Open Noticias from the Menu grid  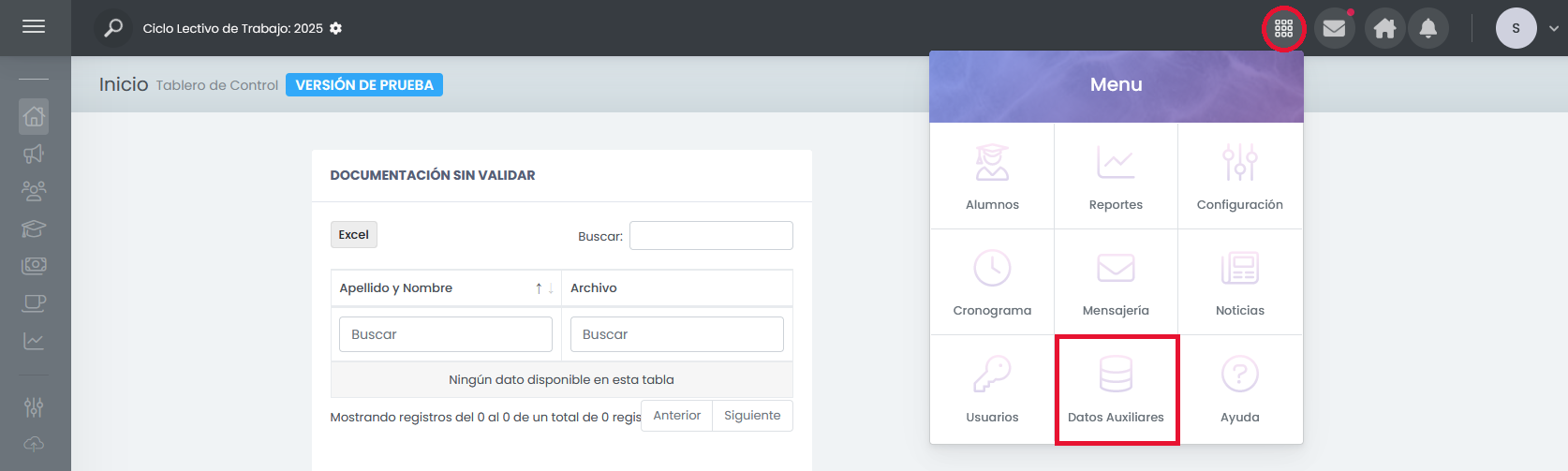click(x=1240, y=282)
